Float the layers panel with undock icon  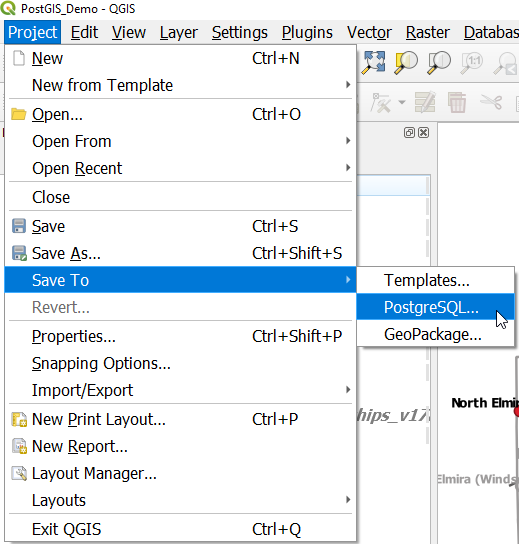coord(409,133)
